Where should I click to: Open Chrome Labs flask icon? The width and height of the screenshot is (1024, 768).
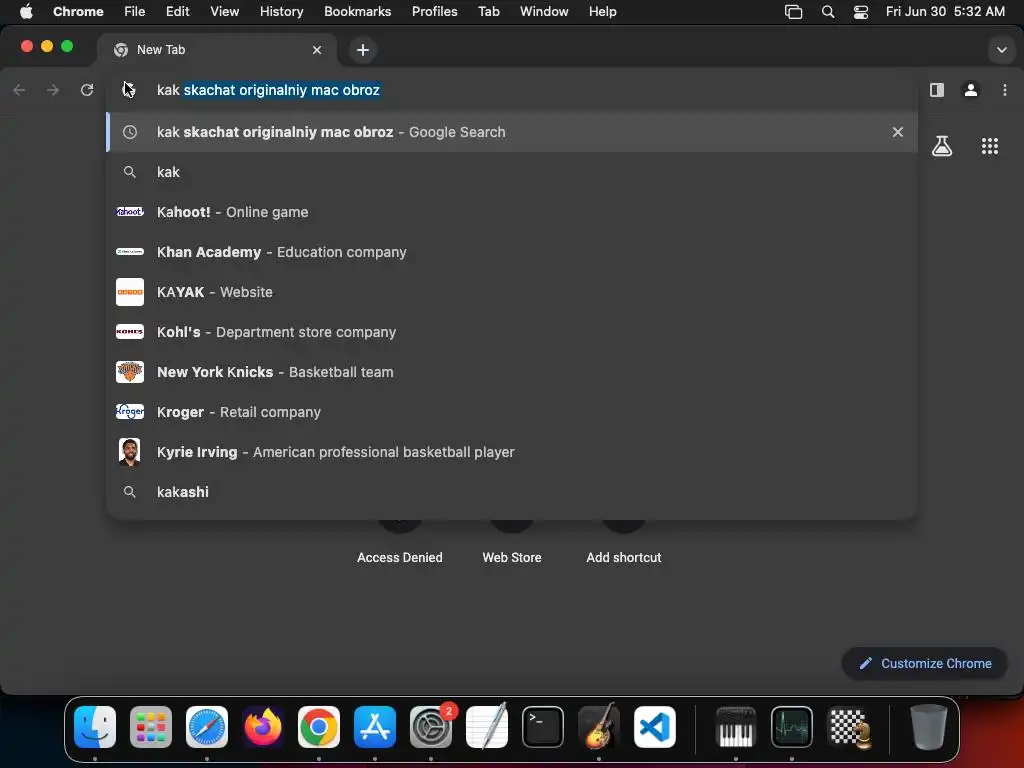click(941, 146)
